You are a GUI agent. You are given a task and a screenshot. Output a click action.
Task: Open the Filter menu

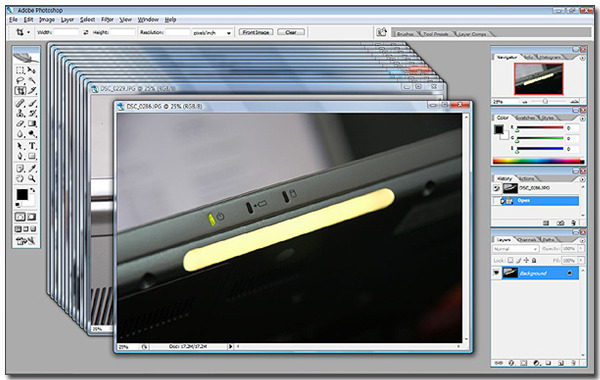[107, 20]
